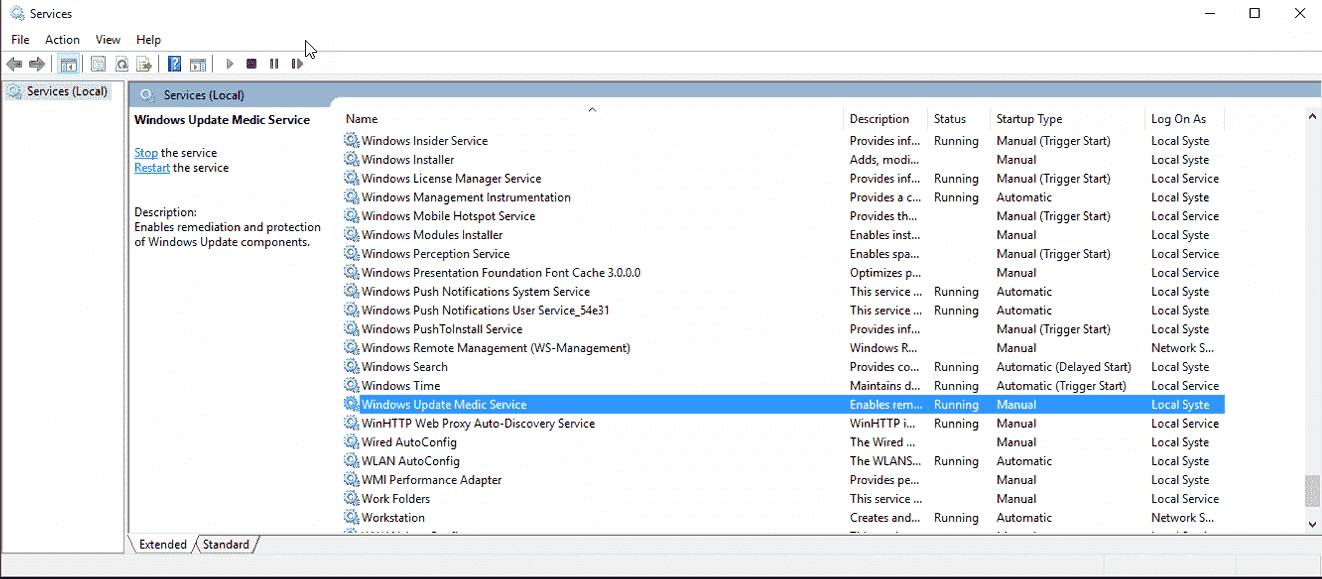Click the Forward arrow toolbar icon

tap(37, 64)
